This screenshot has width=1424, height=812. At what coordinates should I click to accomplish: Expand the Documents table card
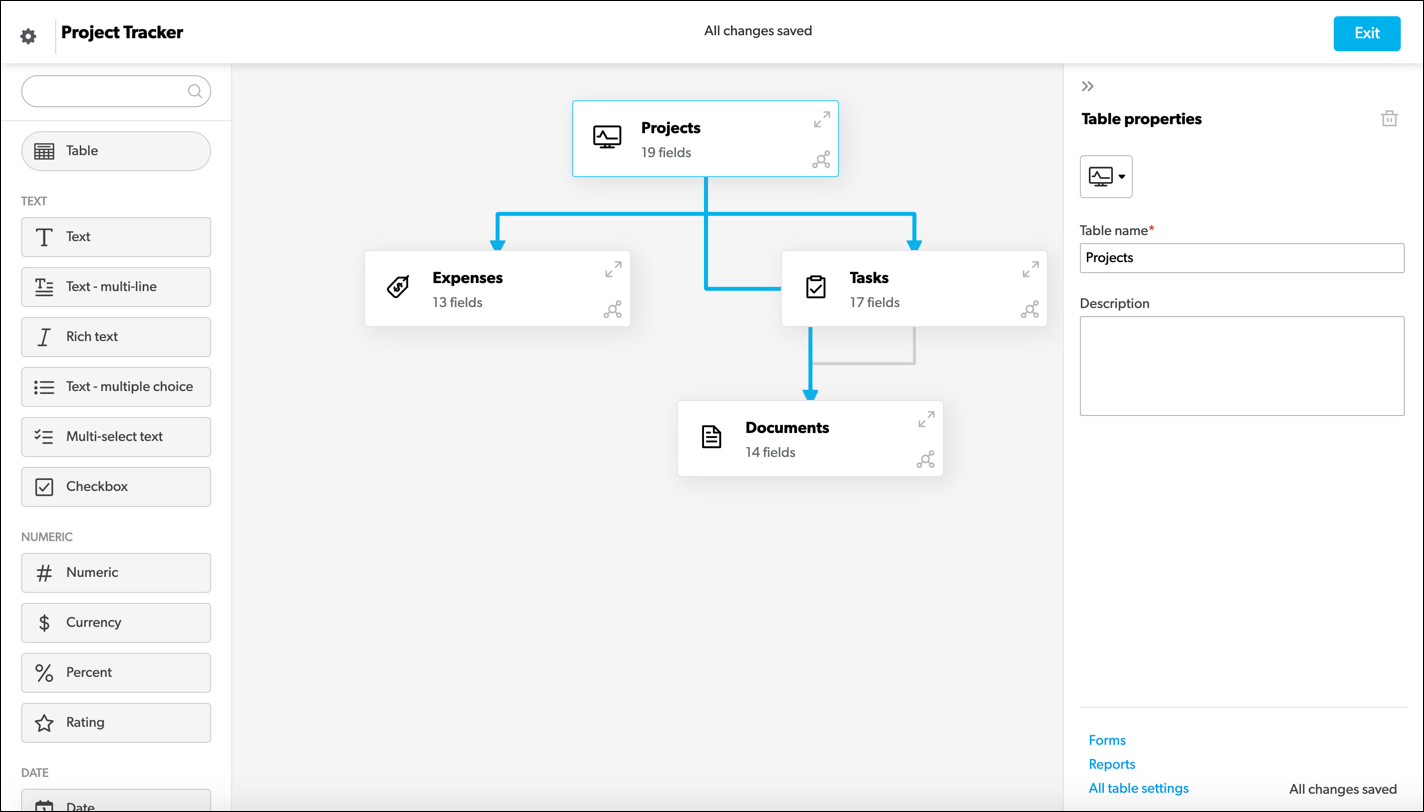coord(926,420)
